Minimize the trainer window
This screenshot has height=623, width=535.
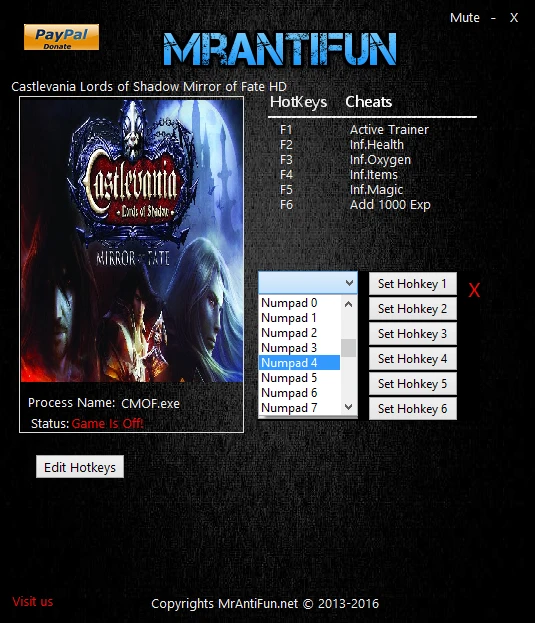[493, 18]
